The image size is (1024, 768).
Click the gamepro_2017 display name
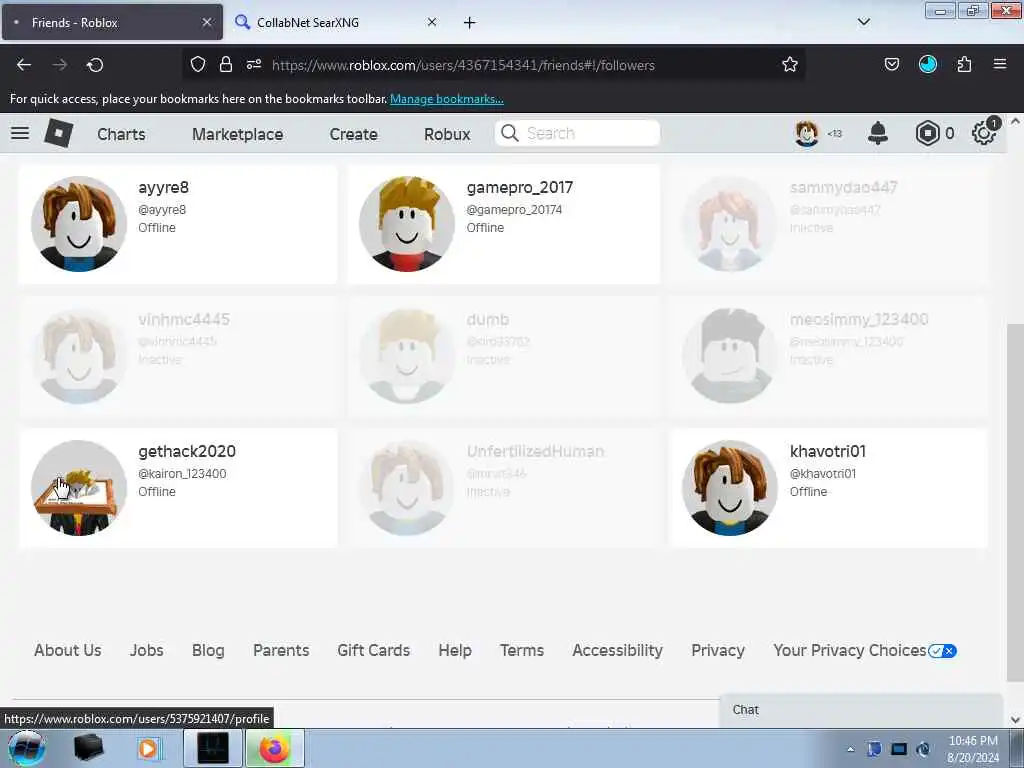click(520, 187)
